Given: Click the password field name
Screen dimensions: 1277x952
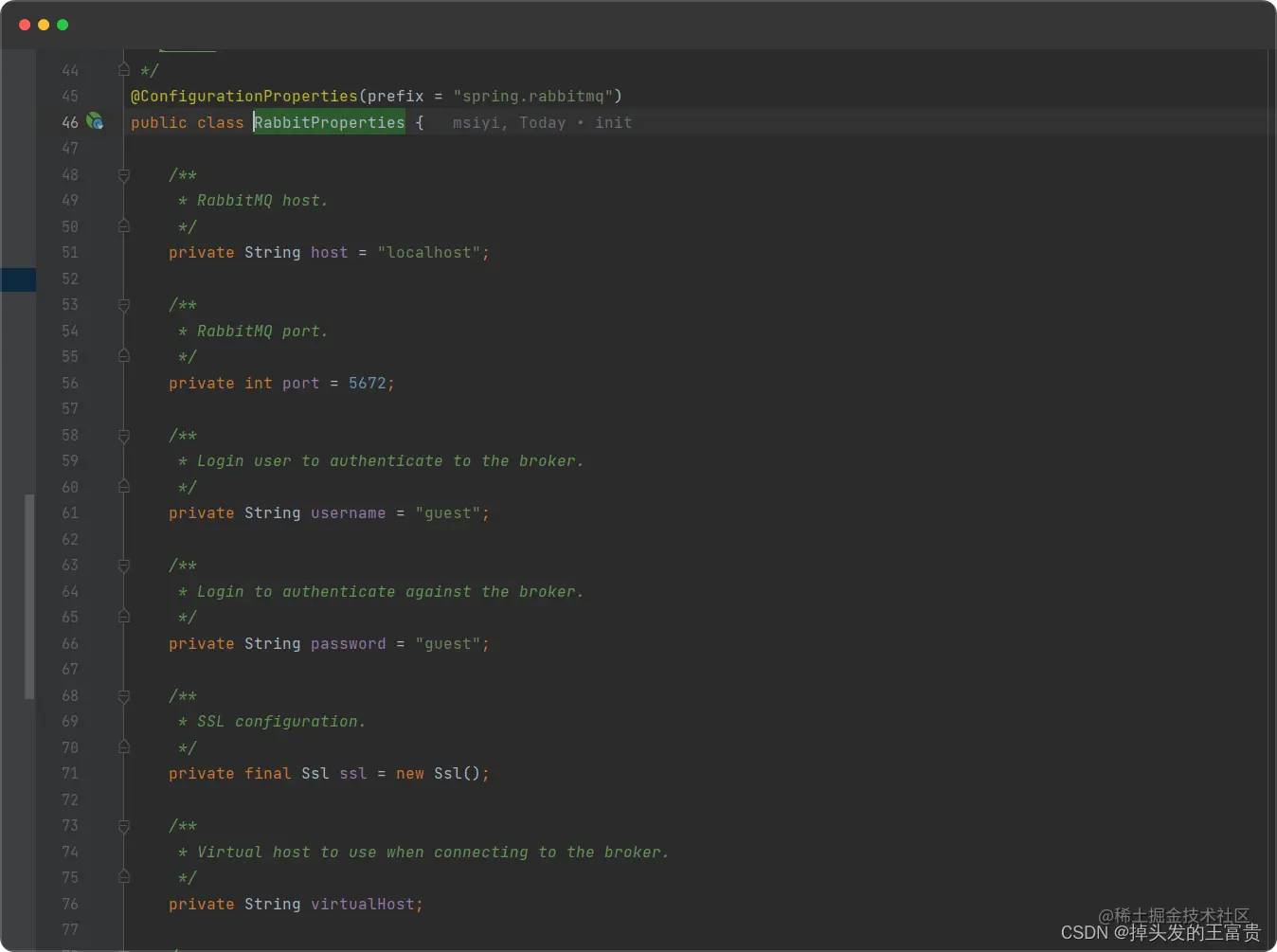Looking at the screenshot, I should [x=348, y=643].
